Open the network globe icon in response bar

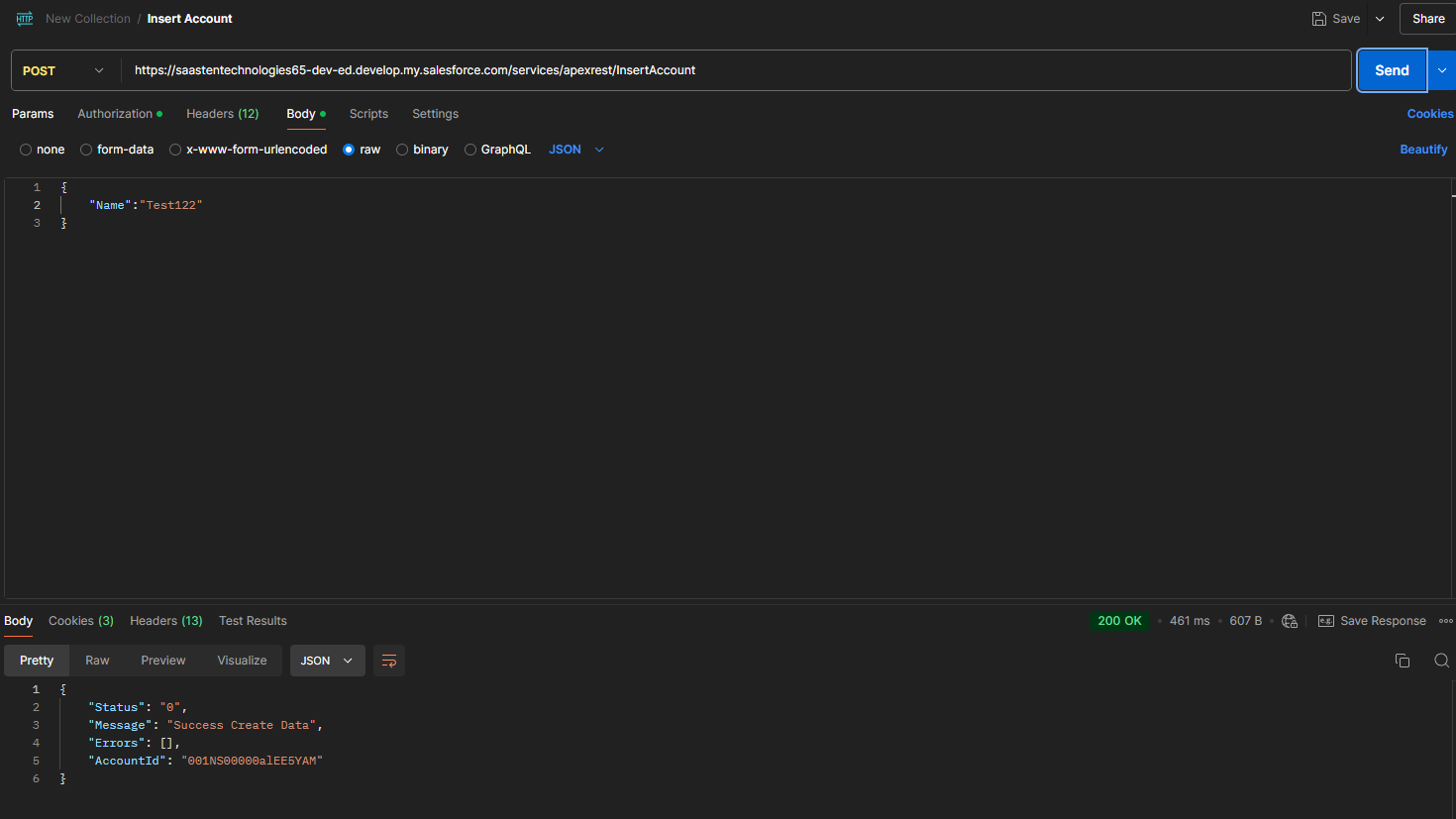(1290, 621)
